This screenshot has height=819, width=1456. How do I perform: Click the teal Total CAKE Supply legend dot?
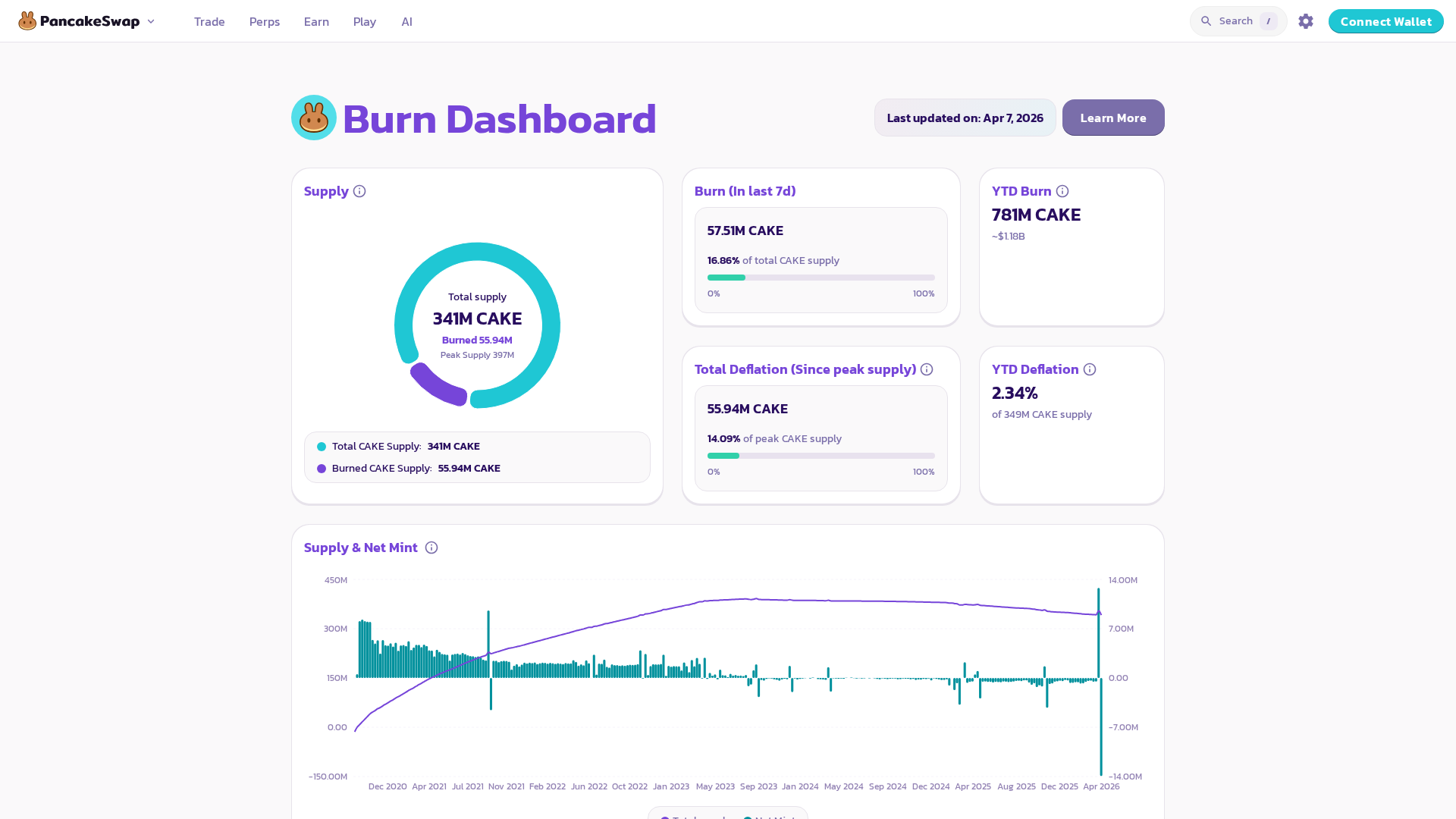coord(322,447)
